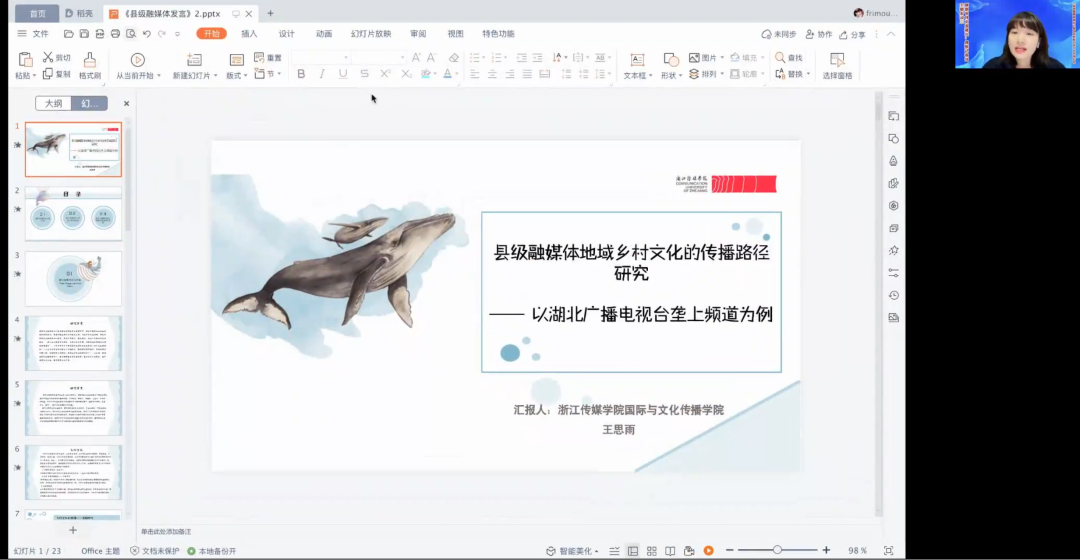Click the 协作 collaboration button
The height and width of the screenshot is (560, 1080).
click(x=818, y=34)
